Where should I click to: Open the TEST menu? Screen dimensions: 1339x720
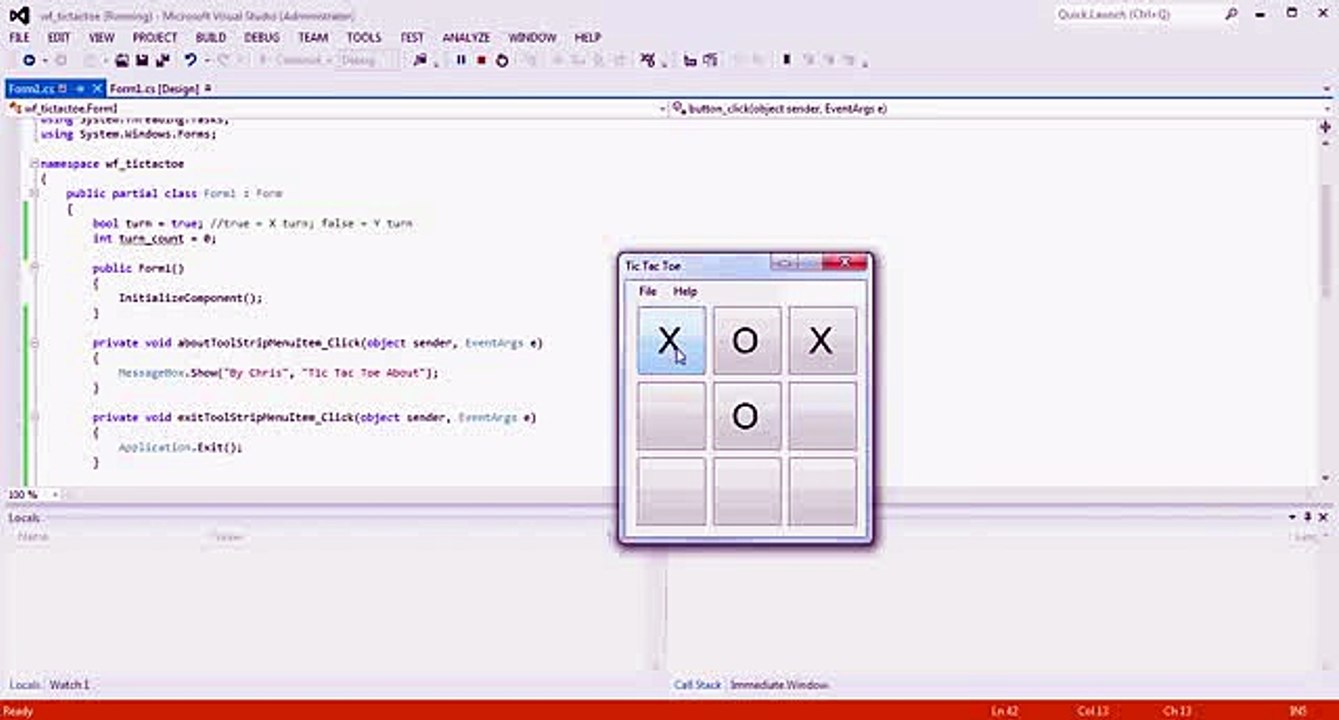pos(412,37)
